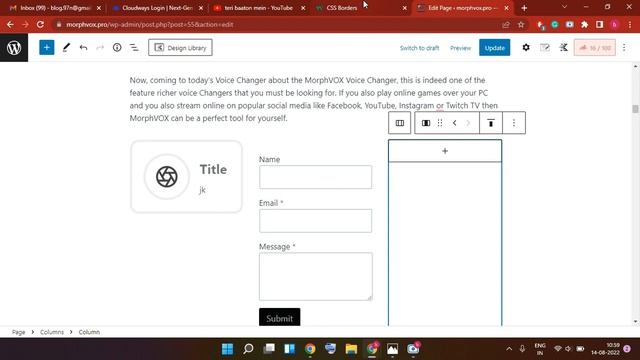Open the Windows Start menu
Screen dimensions: 640x360
click(227, 349)
